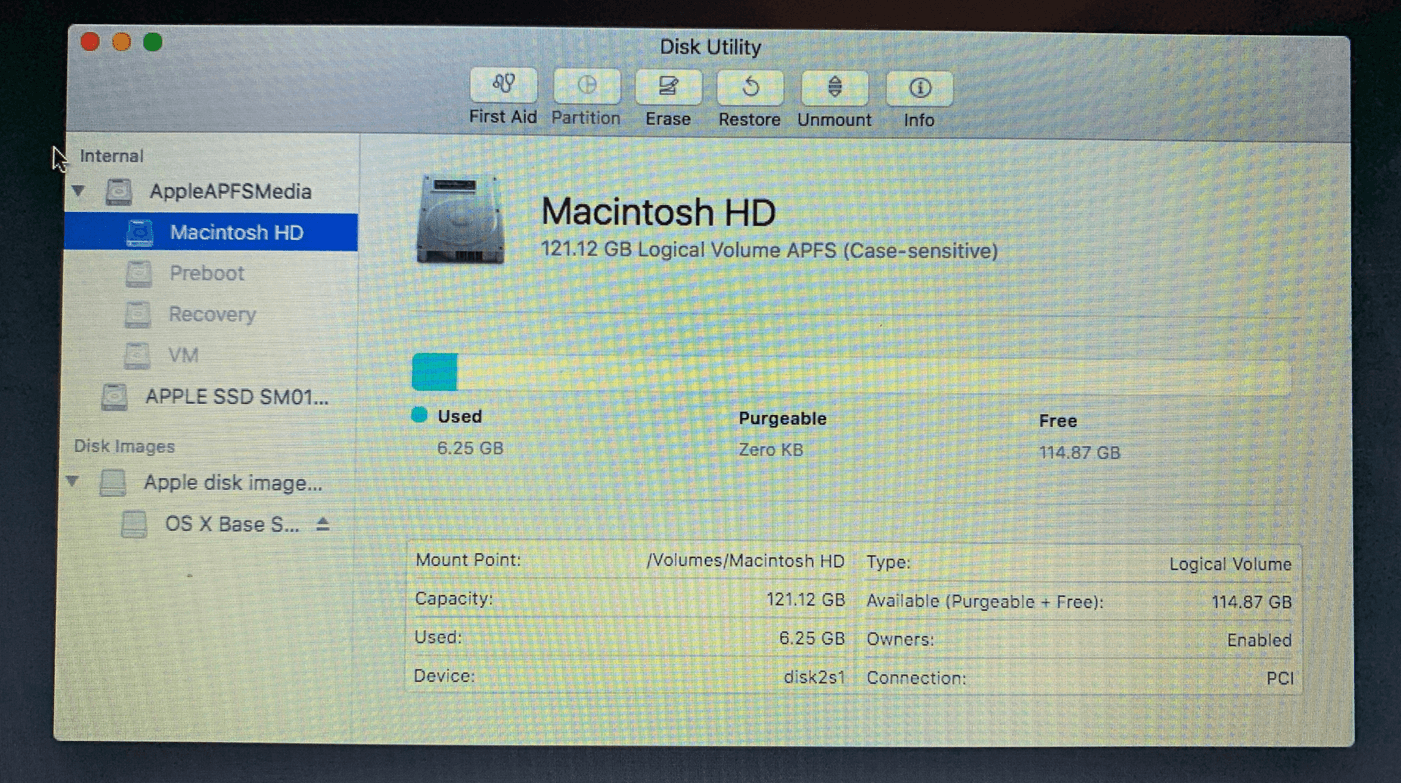Click the Macintosh HD title heading

tap(658, 212)
